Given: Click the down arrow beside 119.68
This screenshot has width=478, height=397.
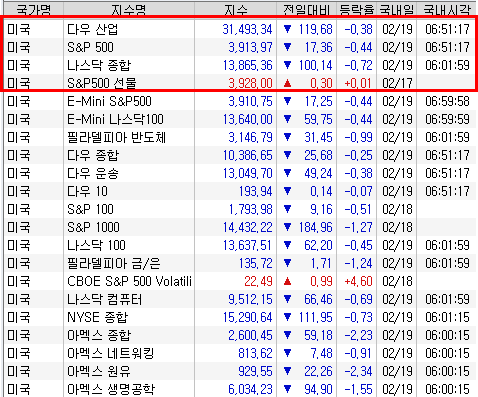Looking at the screenshot, I should pyautogui.click(x=287, y=29).
